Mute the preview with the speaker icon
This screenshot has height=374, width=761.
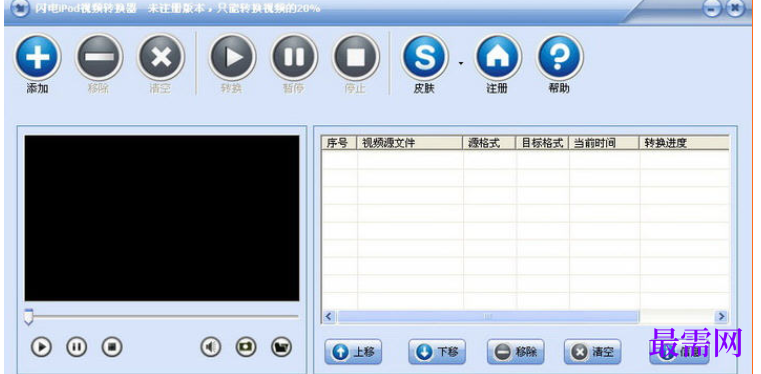[x=211, y=347]
